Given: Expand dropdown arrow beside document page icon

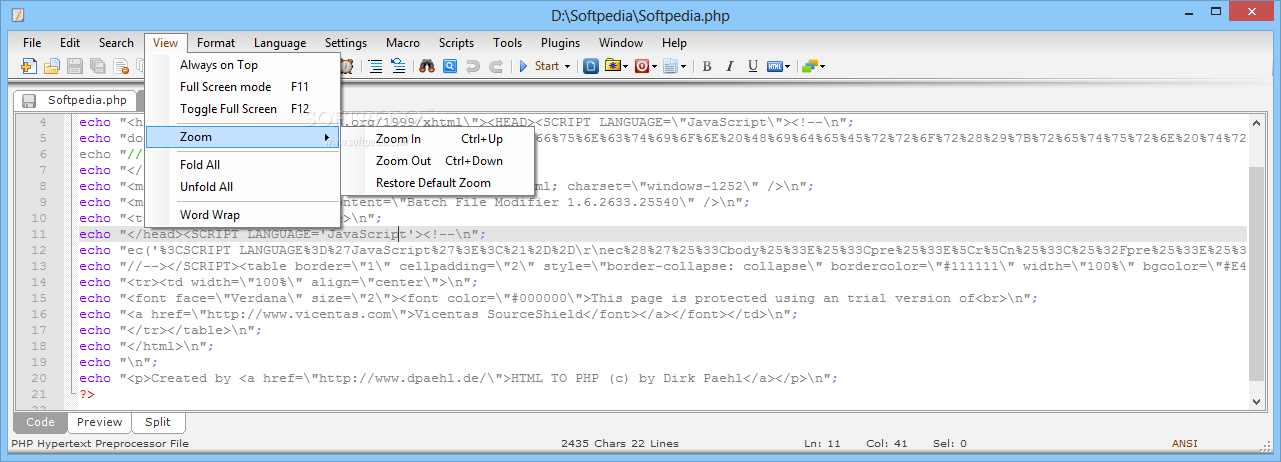Looking at the screenshot, I should click(x=683, y=67).
